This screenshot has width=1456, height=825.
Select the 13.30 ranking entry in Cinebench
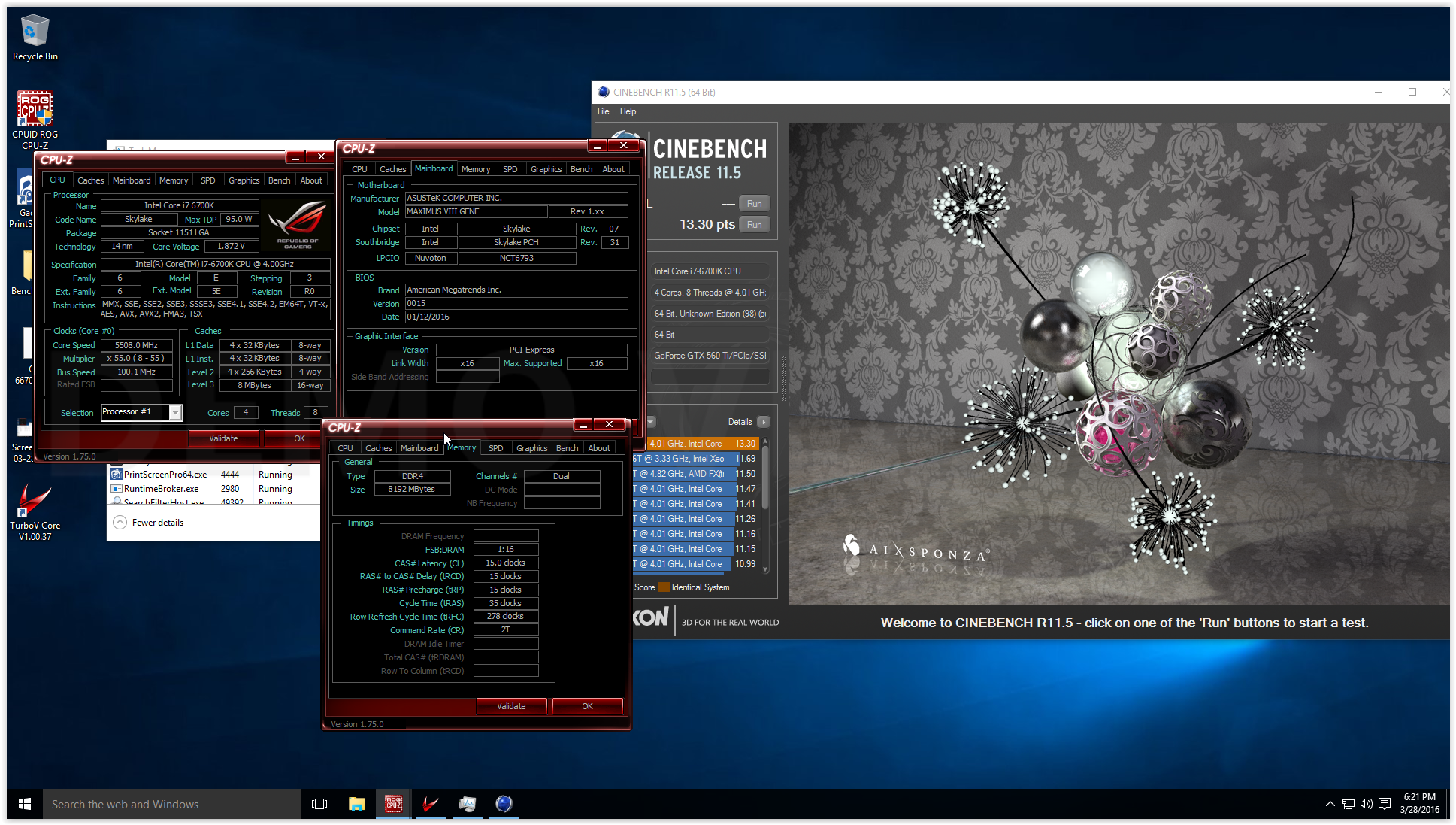click(x=696, y=444)
